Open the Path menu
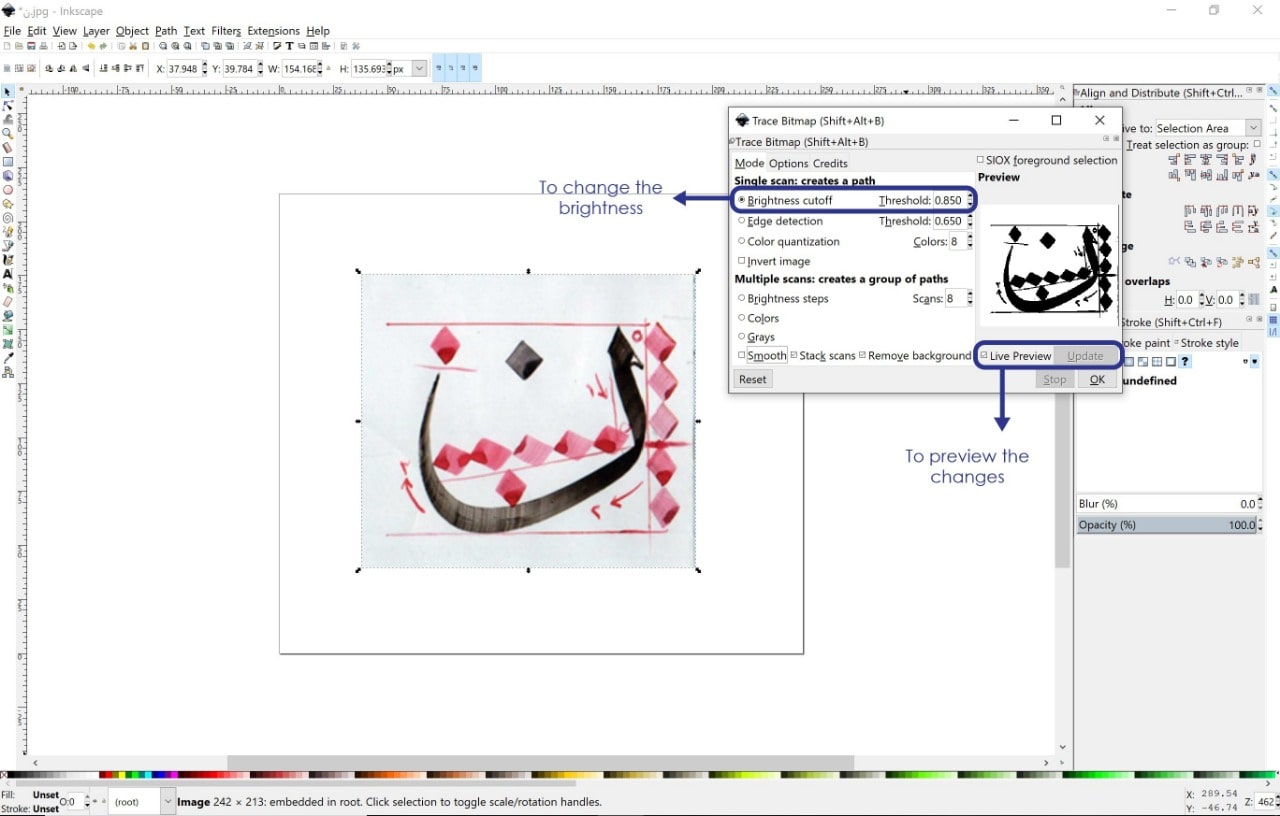The height and width of the screenshot is (816, 1280). click(x=166, y=31)
